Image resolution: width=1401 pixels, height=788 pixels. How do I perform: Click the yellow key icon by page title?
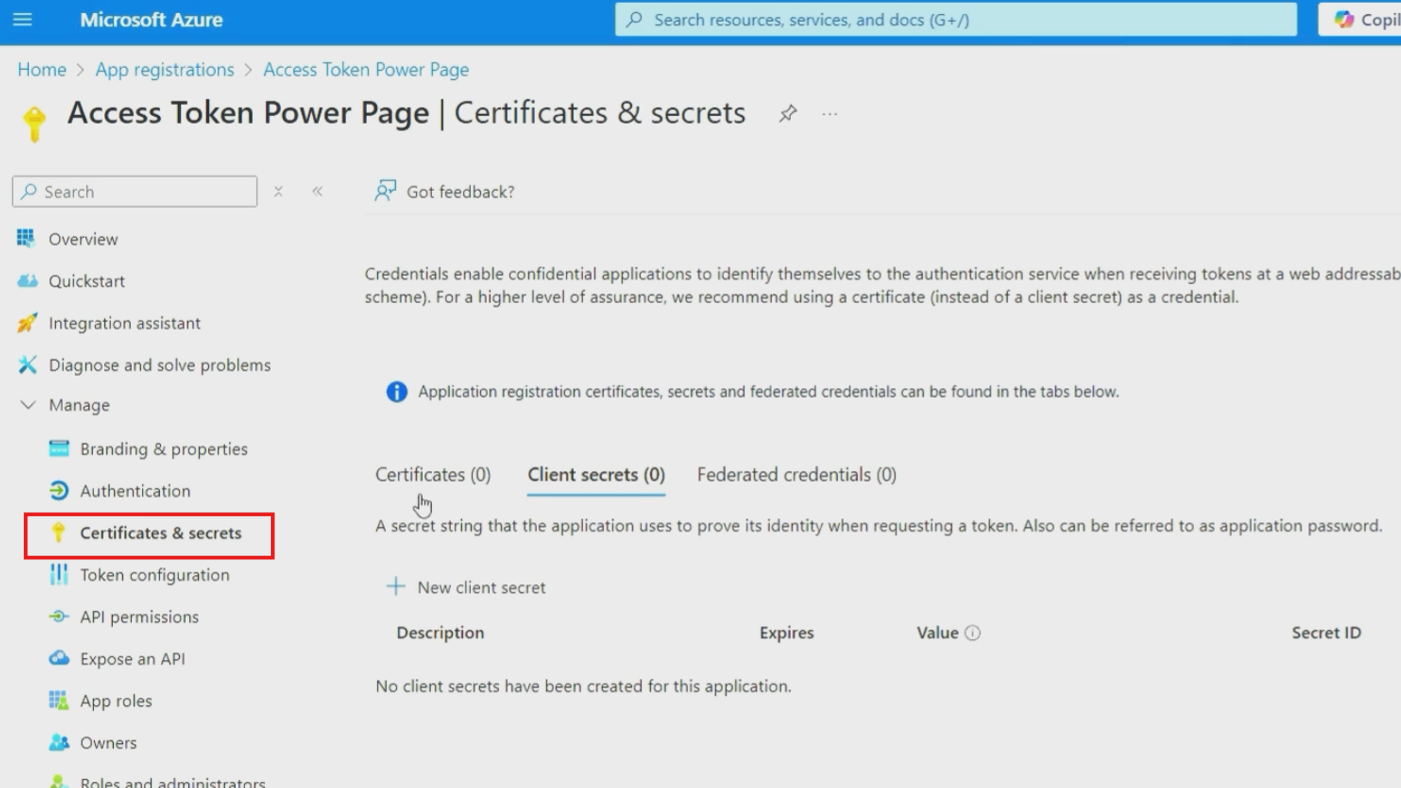pyautogui.click(x=34, y=125)
